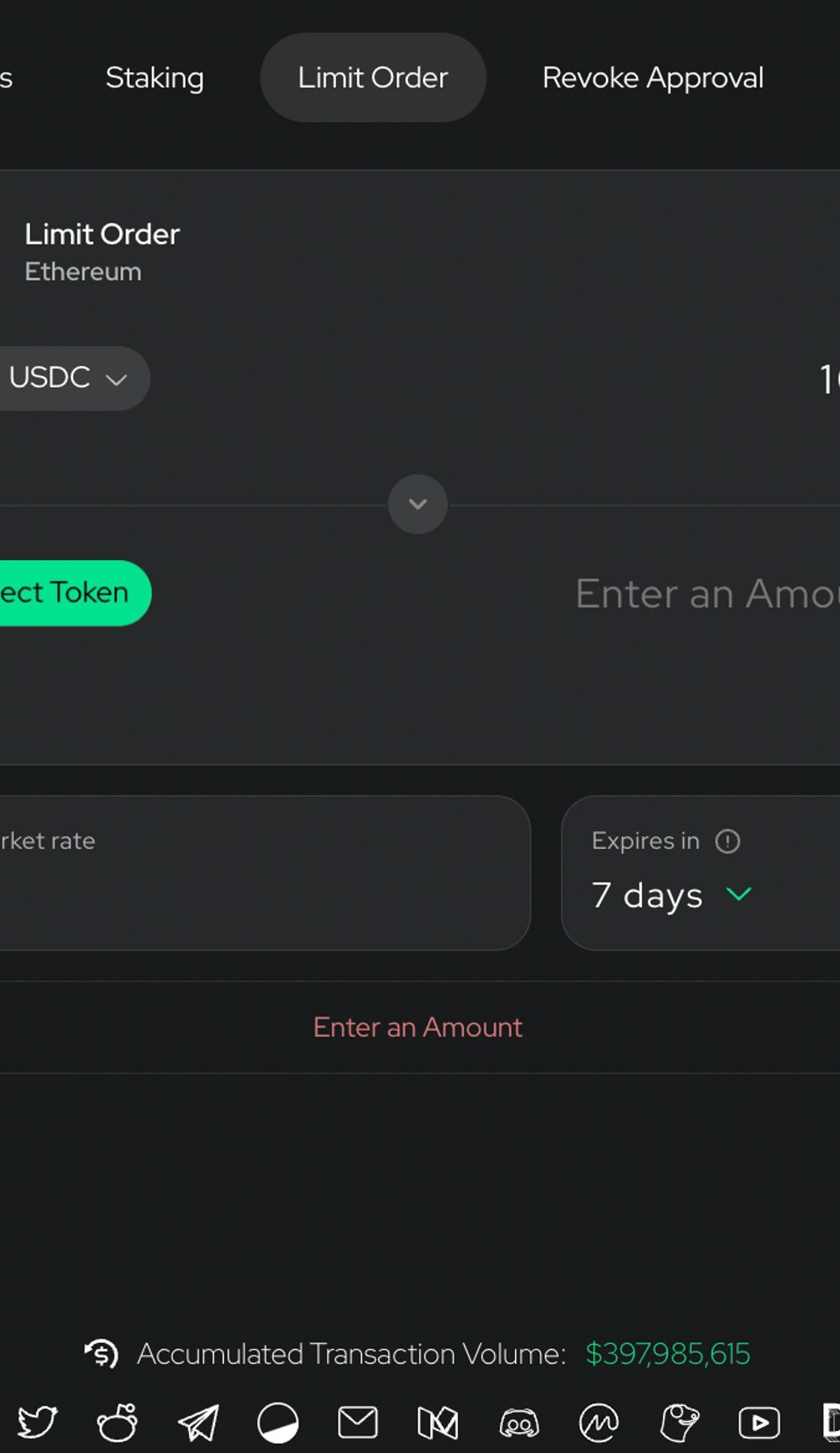
Task: Click the info icon beside Expires in
Action: (728, 841)
